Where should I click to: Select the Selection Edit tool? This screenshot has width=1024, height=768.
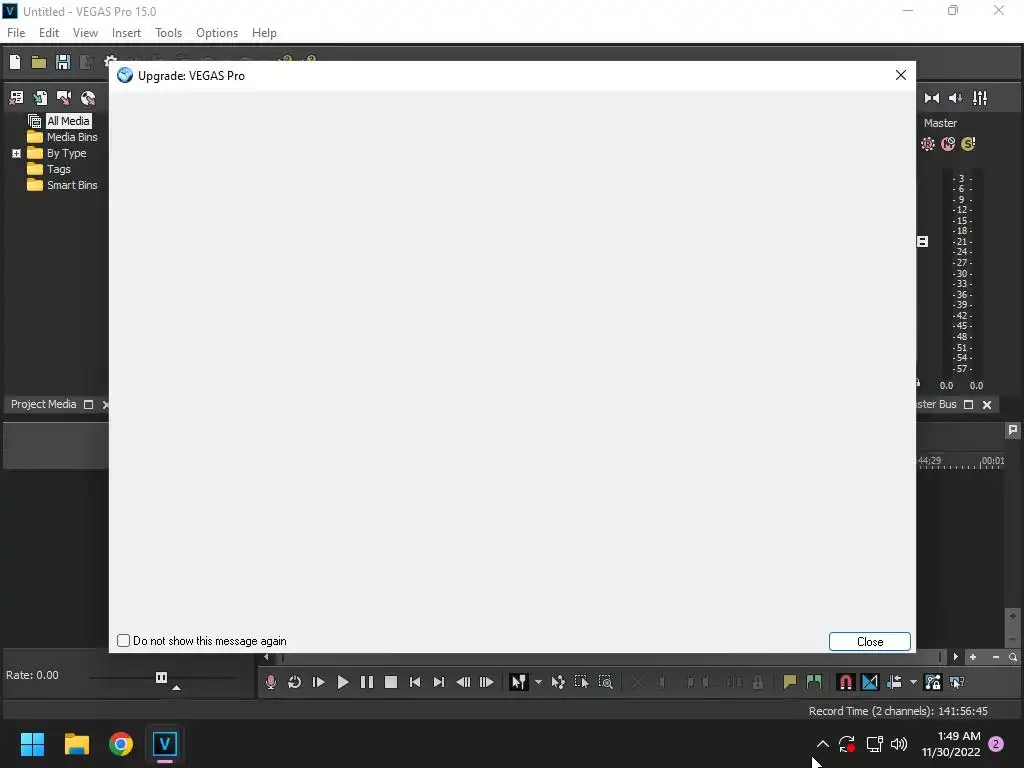(581, 682)
